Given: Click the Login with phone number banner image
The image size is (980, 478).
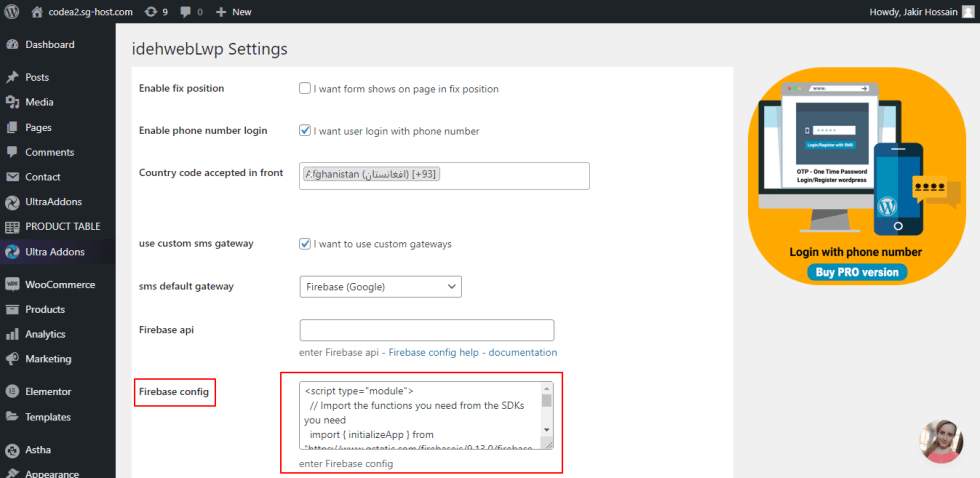Looking at the screenshot, I should [x=857, y=176].
